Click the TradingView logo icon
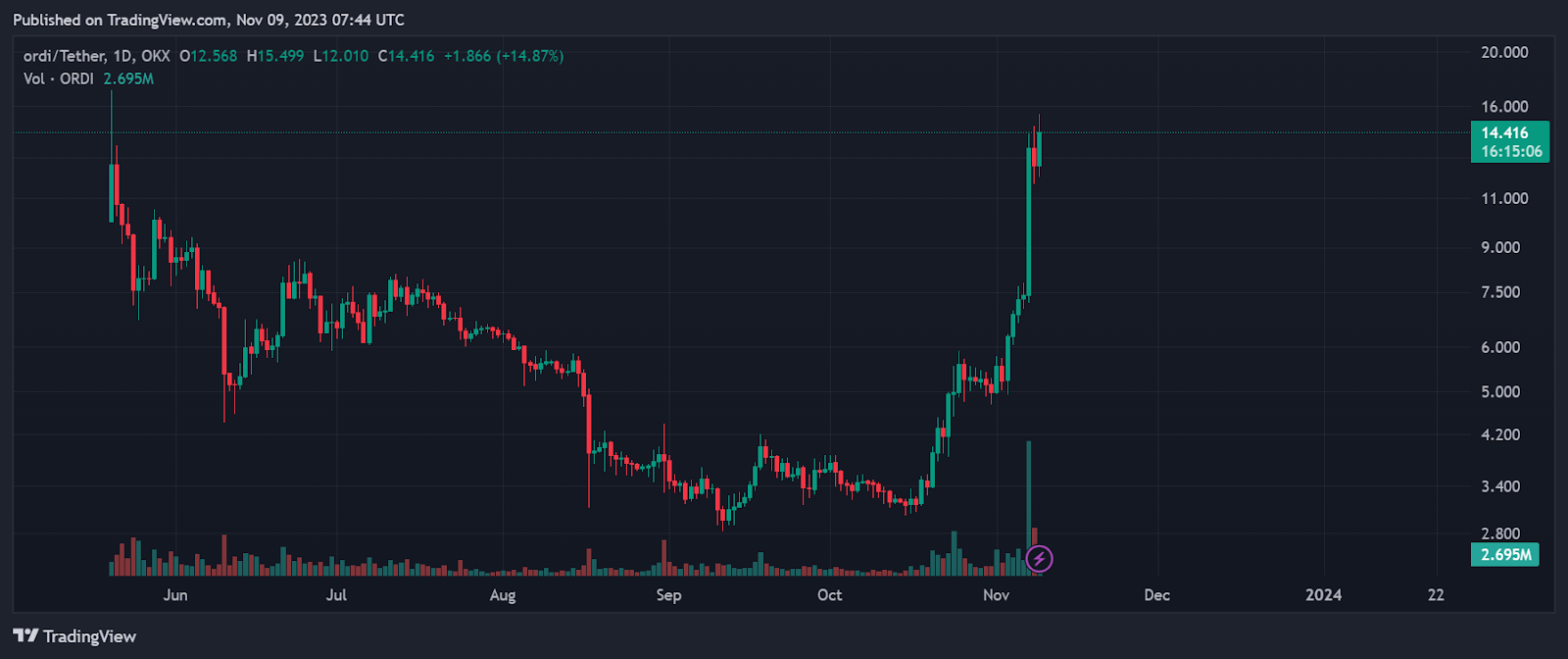Image resolution: width=1568 pixels, height=659 pixels. (x=25, y=636)
